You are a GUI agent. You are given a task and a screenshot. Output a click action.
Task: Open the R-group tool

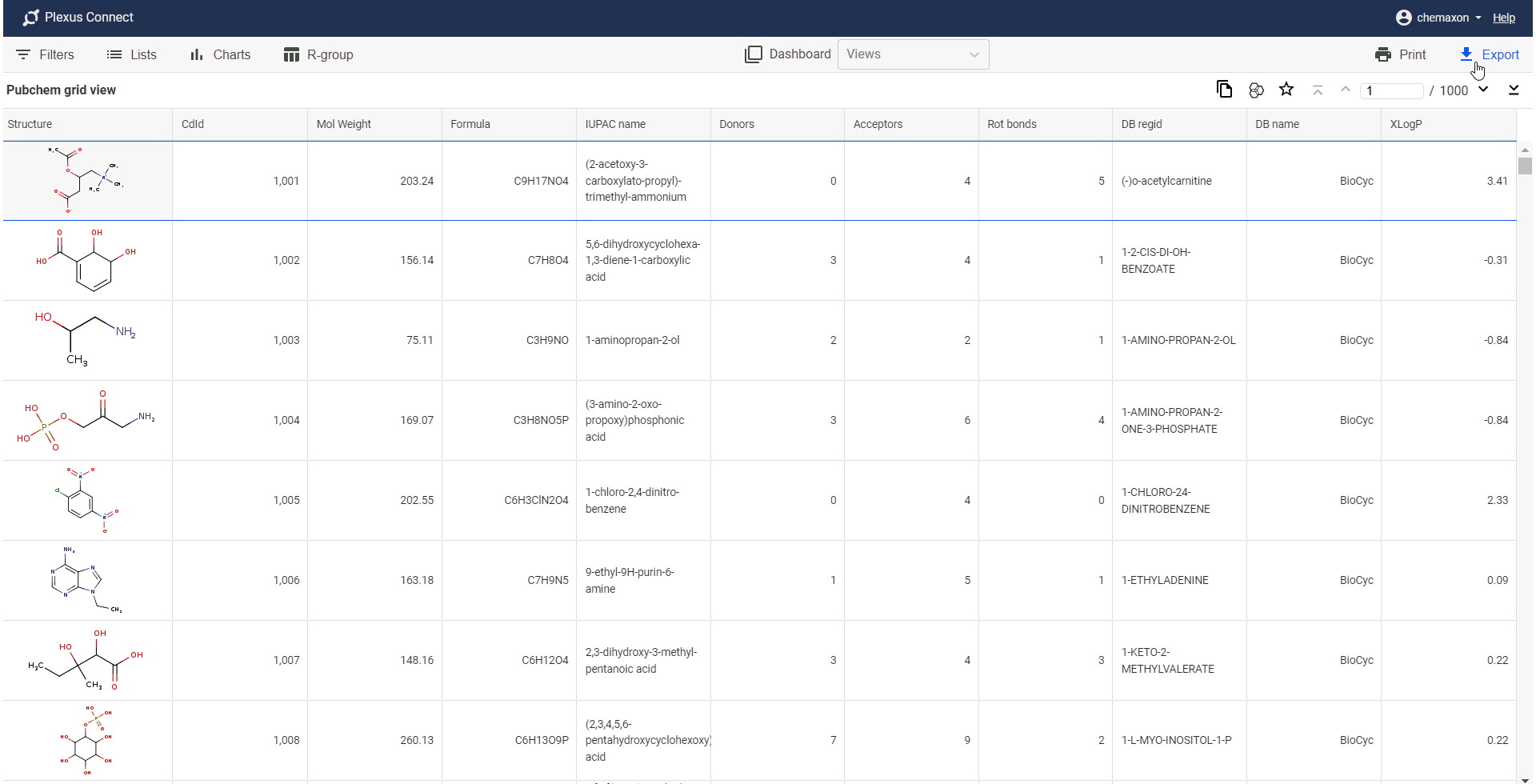click(318, 54)
